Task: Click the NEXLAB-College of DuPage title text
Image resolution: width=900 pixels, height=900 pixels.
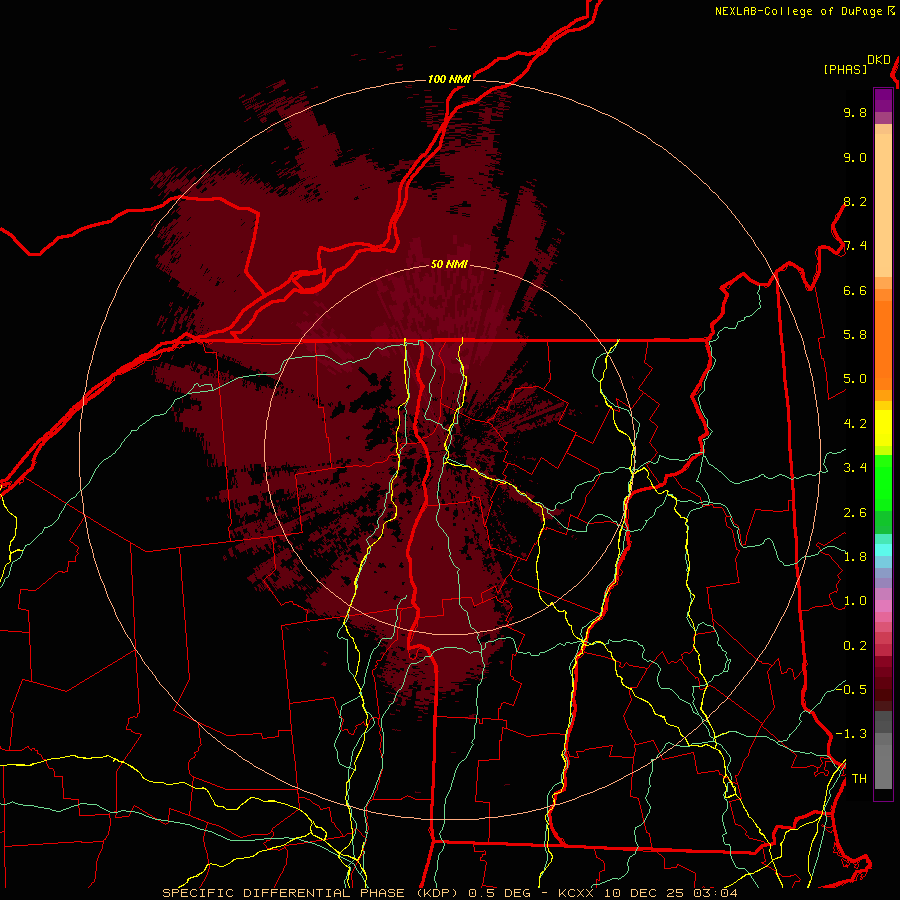Action: pos(798,11)
